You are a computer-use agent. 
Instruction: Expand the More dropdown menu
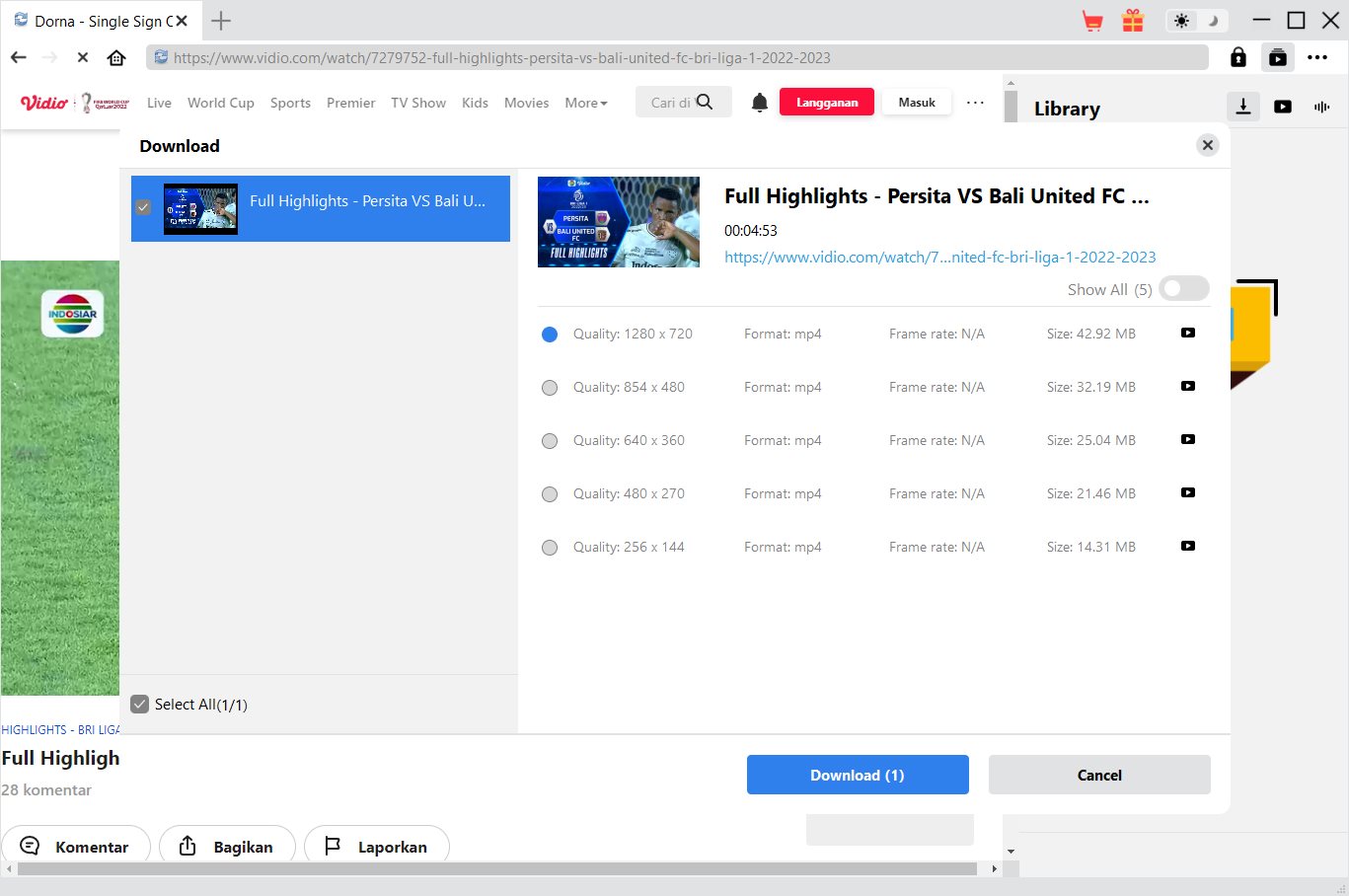click(586, 103)
